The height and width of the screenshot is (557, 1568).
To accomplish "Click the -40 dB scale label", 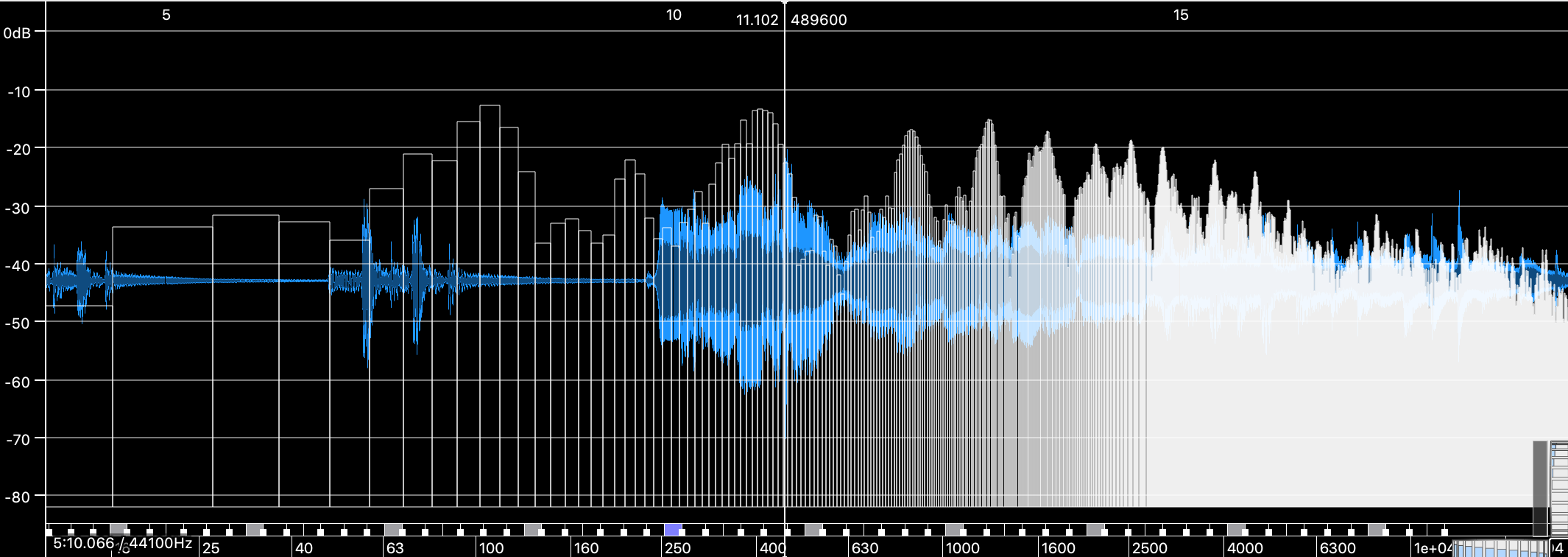I will 18,265.
